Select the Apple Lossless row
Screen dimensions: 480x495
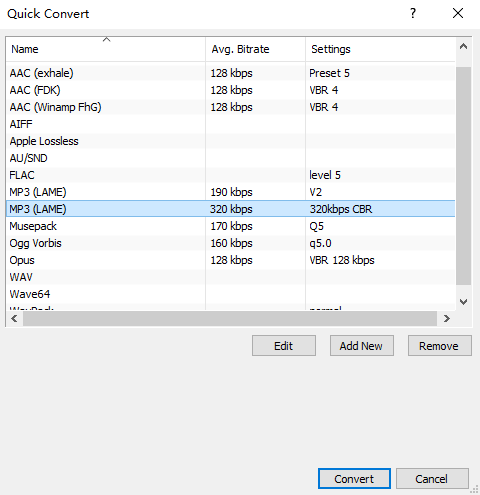[230, 141]
